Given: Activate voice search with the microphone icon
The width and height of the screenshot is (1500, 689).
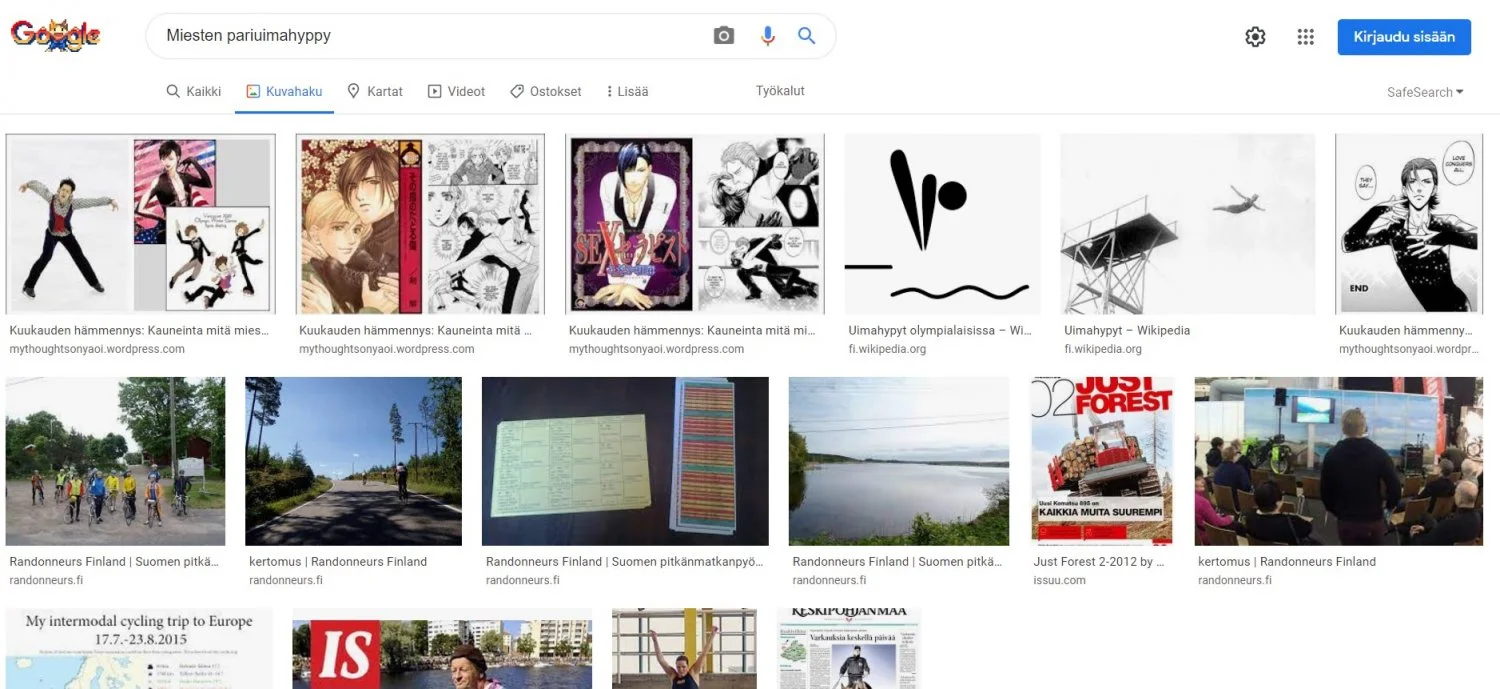Looking at the screenshot, I should pyautogui.click(x=767, y=35).
